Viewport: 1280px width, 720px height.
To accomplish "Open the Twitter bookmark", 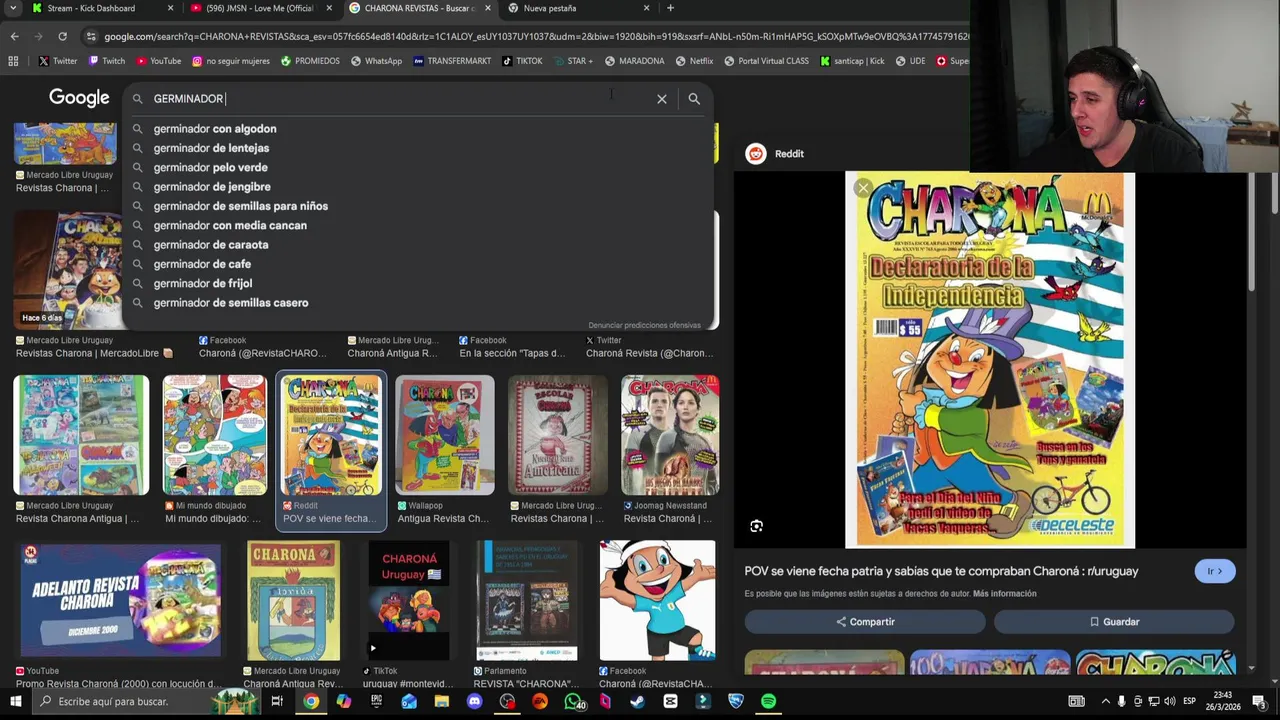I will point(57,61).
